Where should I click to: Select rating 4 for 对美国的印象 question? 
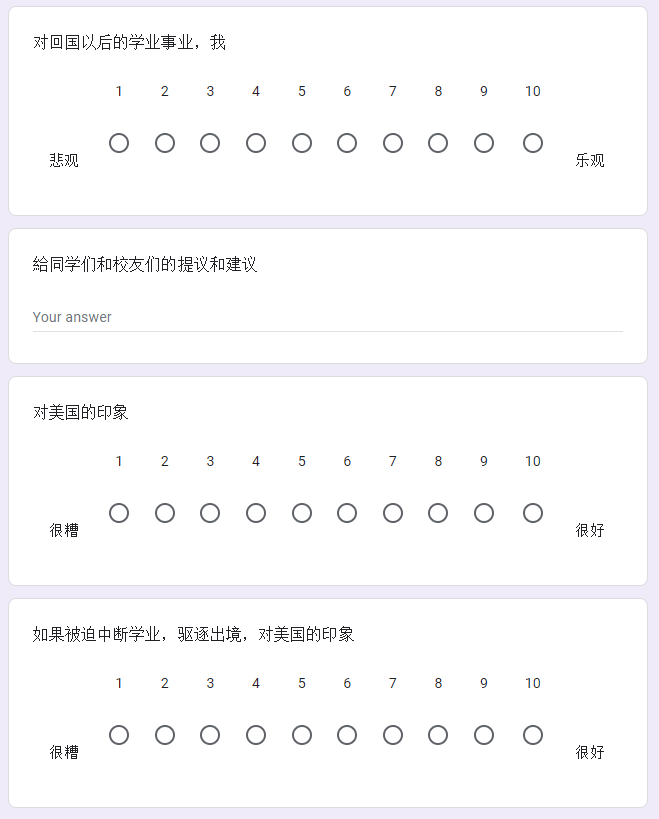pos(256,513)
